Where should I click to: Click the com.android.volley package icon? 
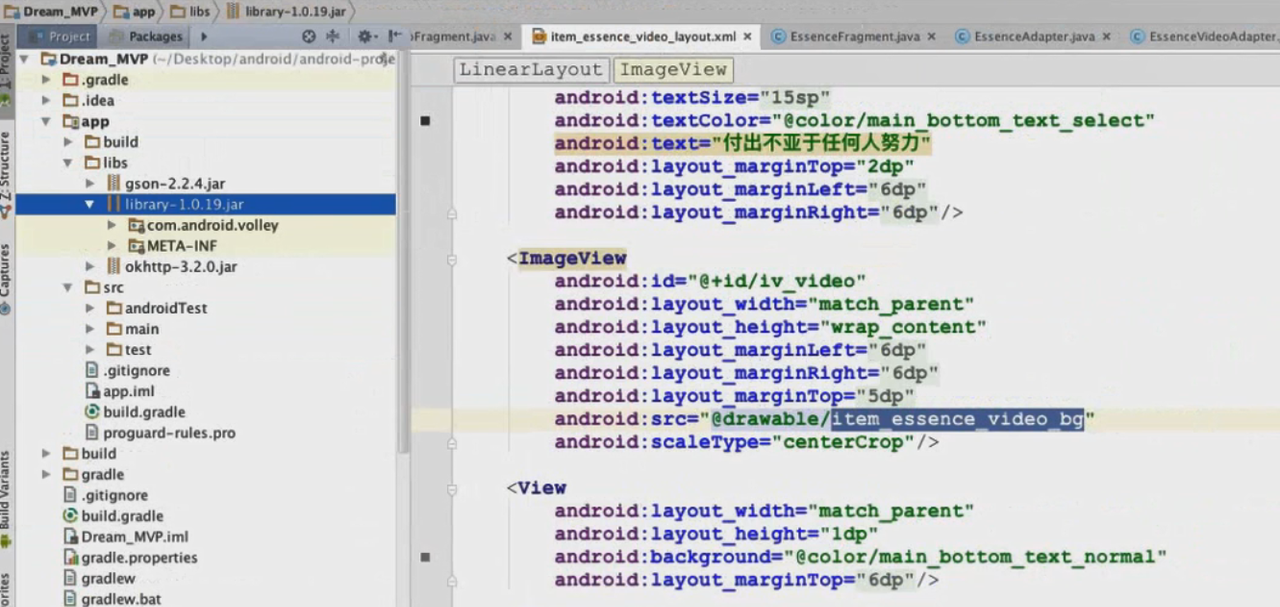pos(136,226)
